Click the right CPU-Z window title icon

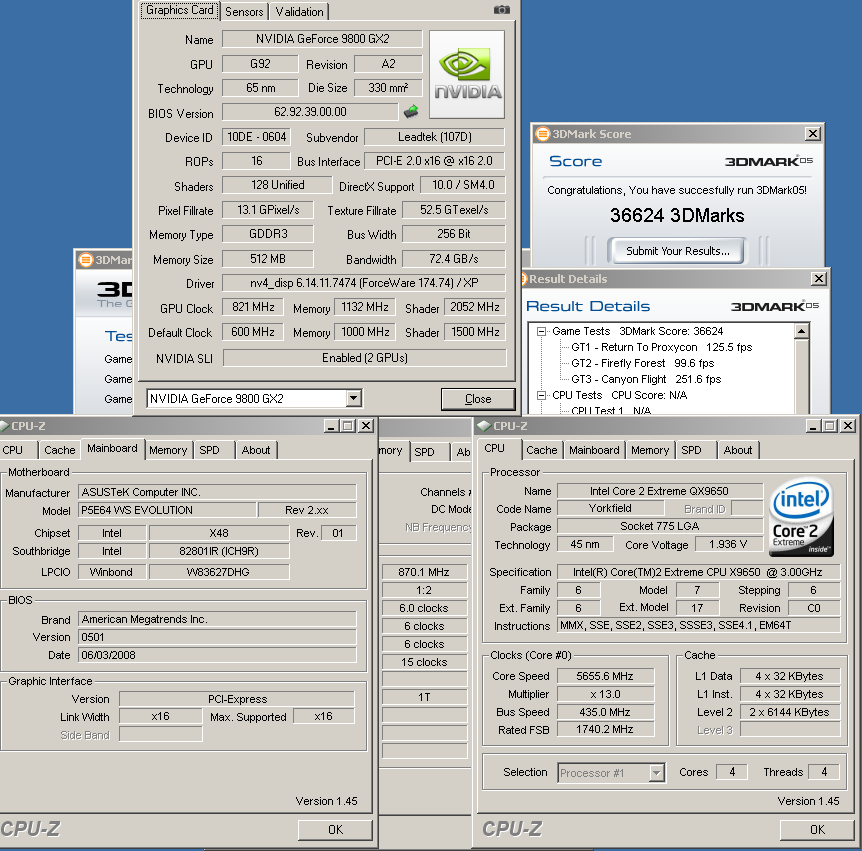pos(484,426)
